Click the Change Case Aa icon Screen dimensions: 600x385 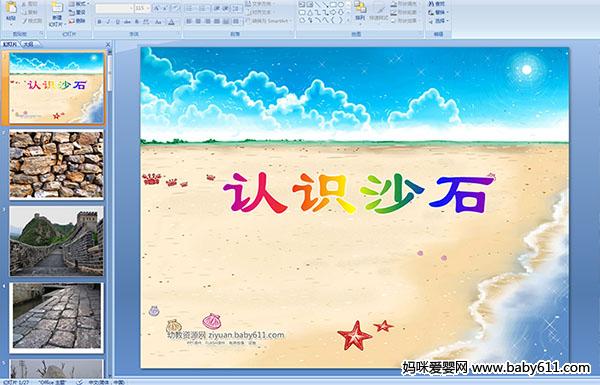(158, 22)
